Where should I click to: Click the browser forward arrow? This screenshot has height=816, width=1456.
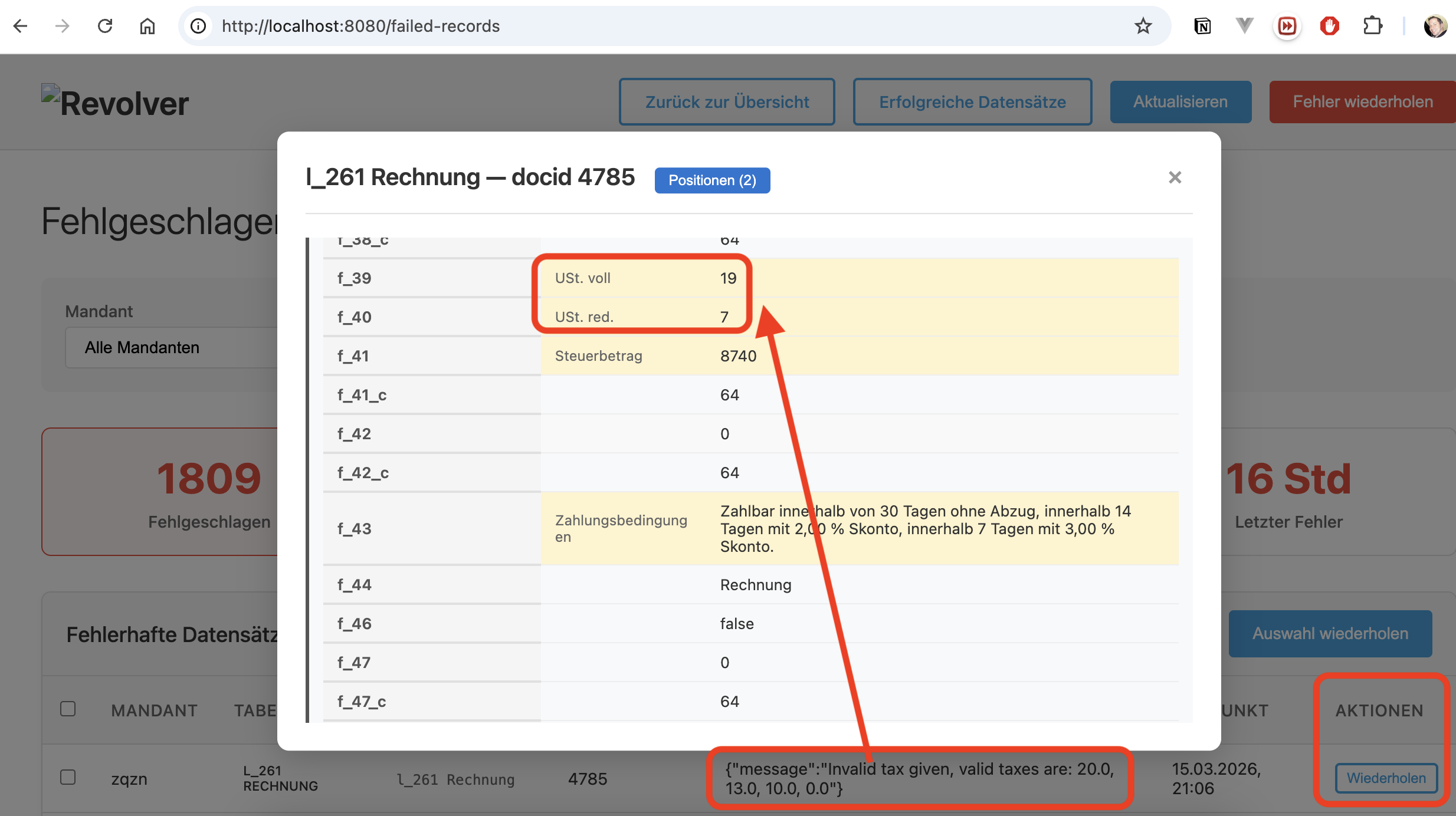(62, 26)
